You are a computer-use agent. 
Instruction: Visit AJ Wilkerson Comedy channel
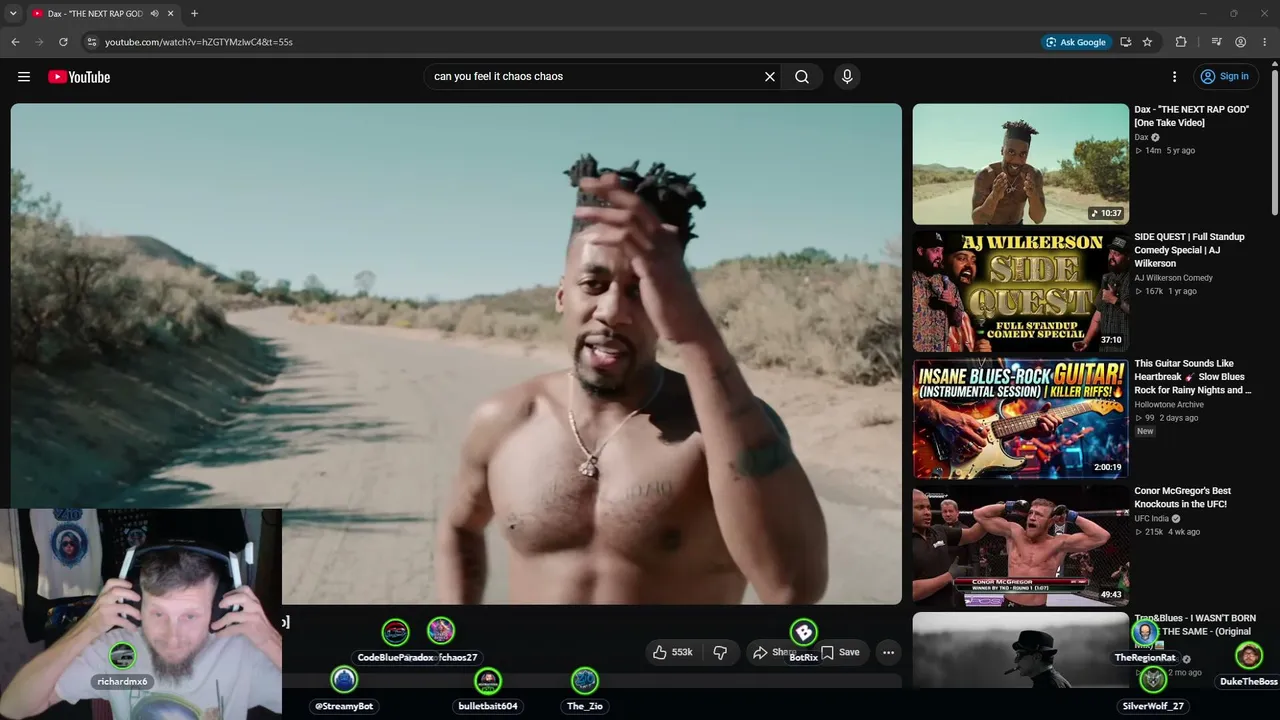(1173, 278)
